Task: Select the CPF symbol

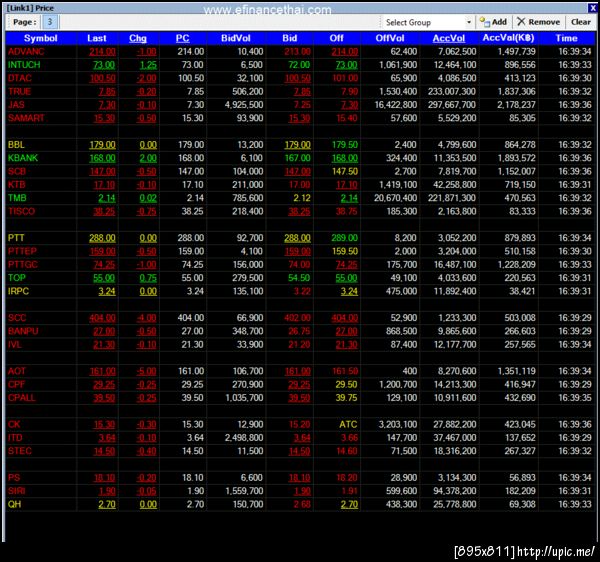Action: [x=16, y=384]
